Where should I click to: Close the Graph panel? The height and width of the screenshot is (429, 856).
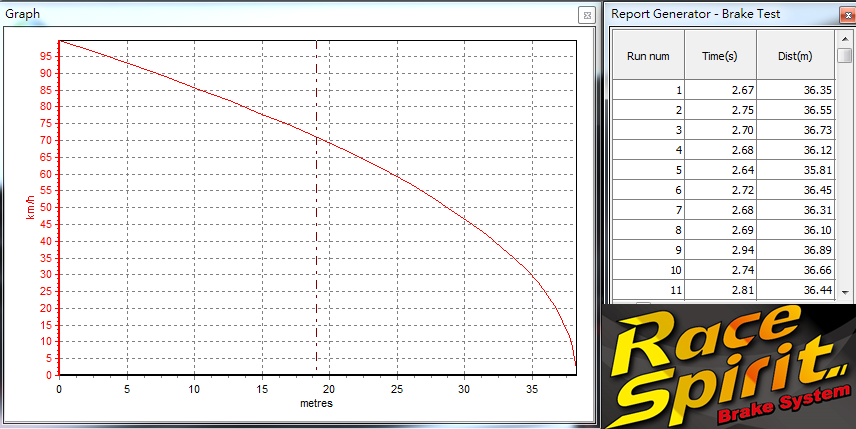pos(587,15)
